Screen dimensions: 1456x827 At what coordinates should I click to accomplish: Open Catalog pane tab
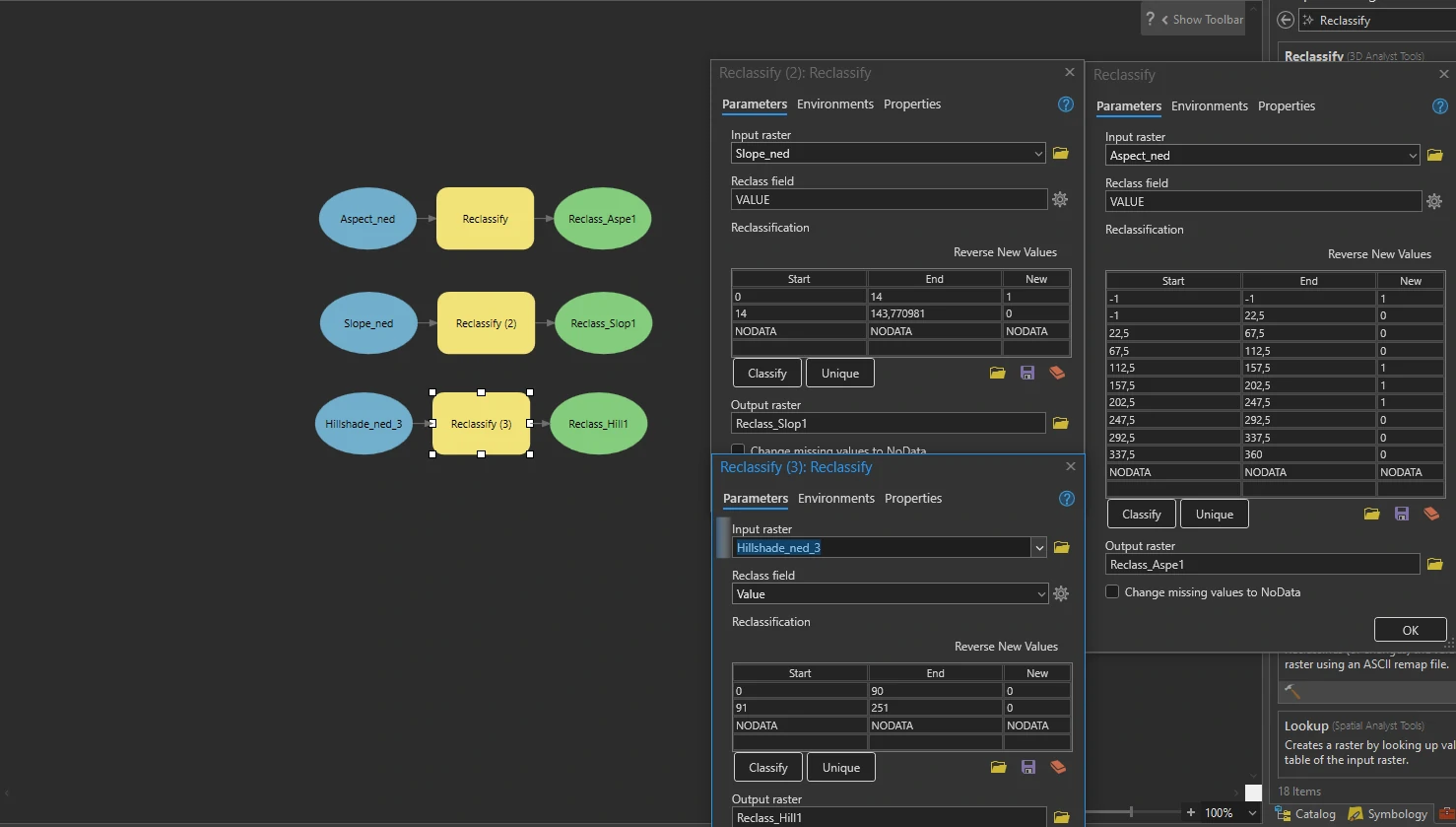pos(1305,813)
